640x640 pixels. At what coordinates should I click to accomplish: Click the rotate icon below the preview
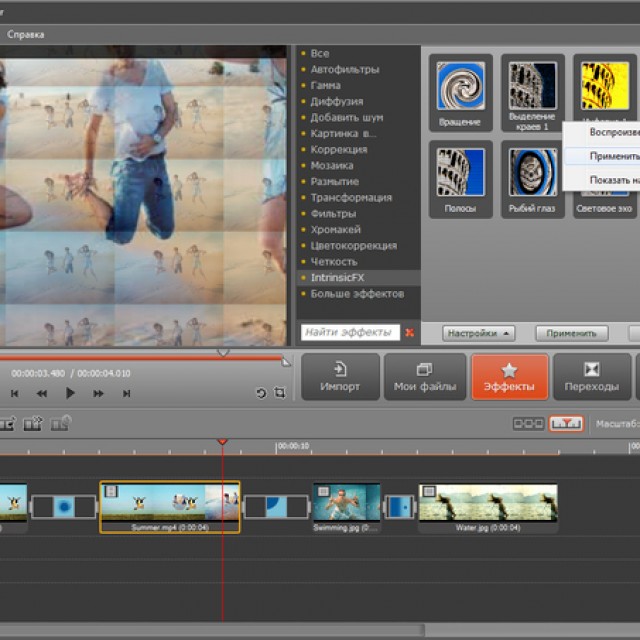261,393
